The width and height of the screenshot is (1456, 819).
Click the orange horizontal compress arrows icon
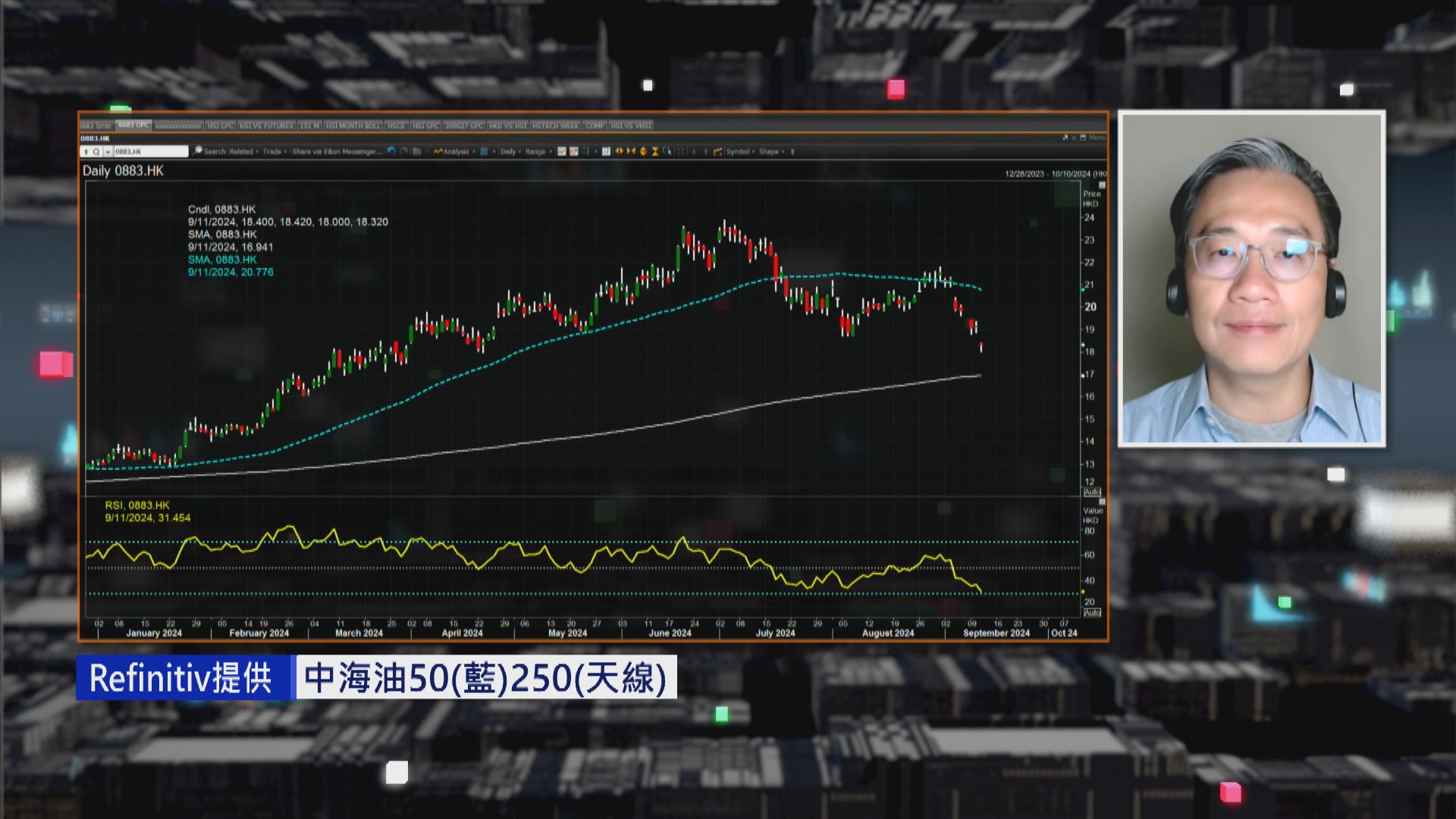click(631, 151)
